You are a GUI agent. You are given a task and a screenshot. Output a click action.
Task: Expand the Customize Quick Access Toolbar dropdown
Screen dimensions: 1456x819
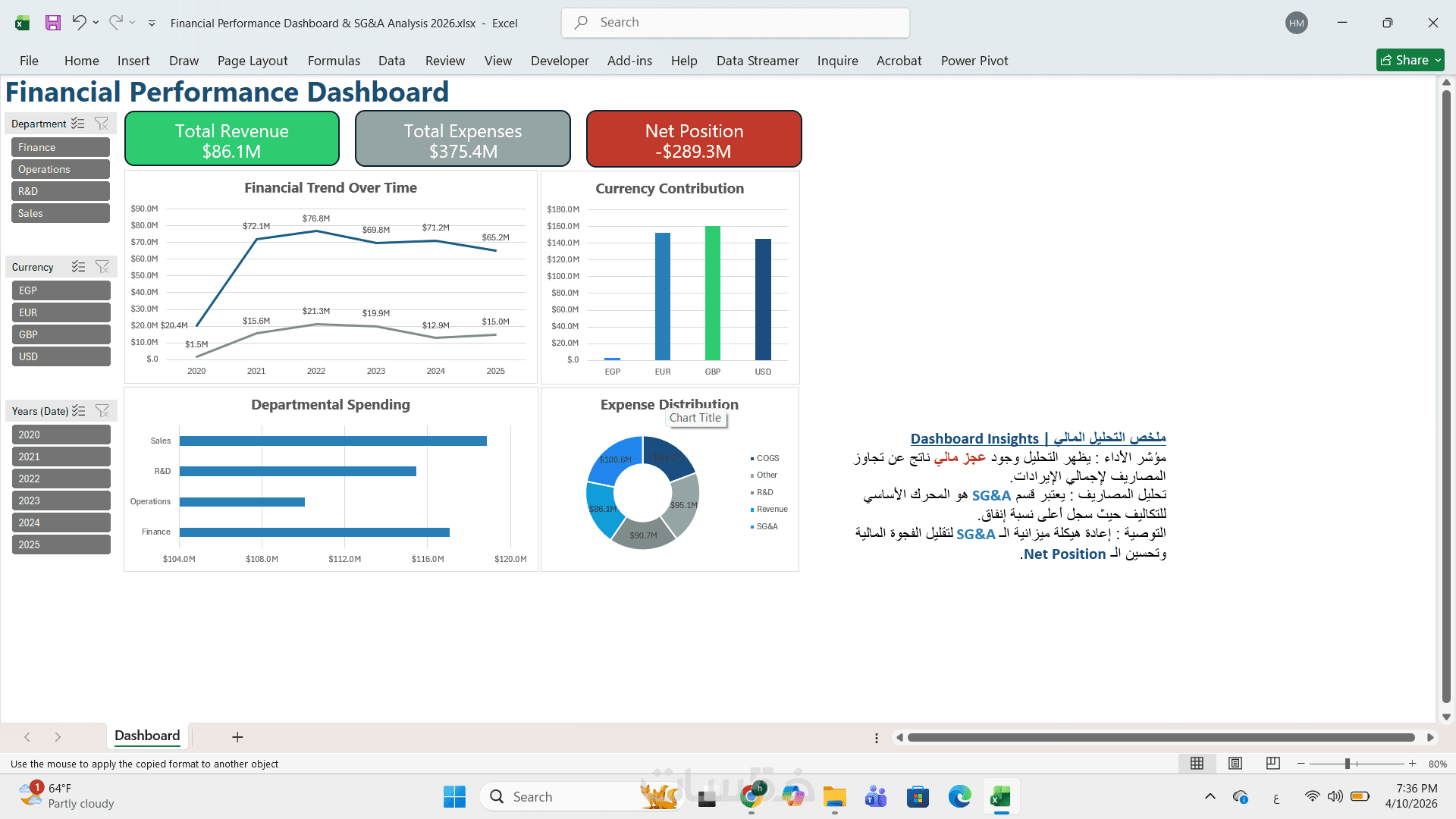click(x=152, y=24)
